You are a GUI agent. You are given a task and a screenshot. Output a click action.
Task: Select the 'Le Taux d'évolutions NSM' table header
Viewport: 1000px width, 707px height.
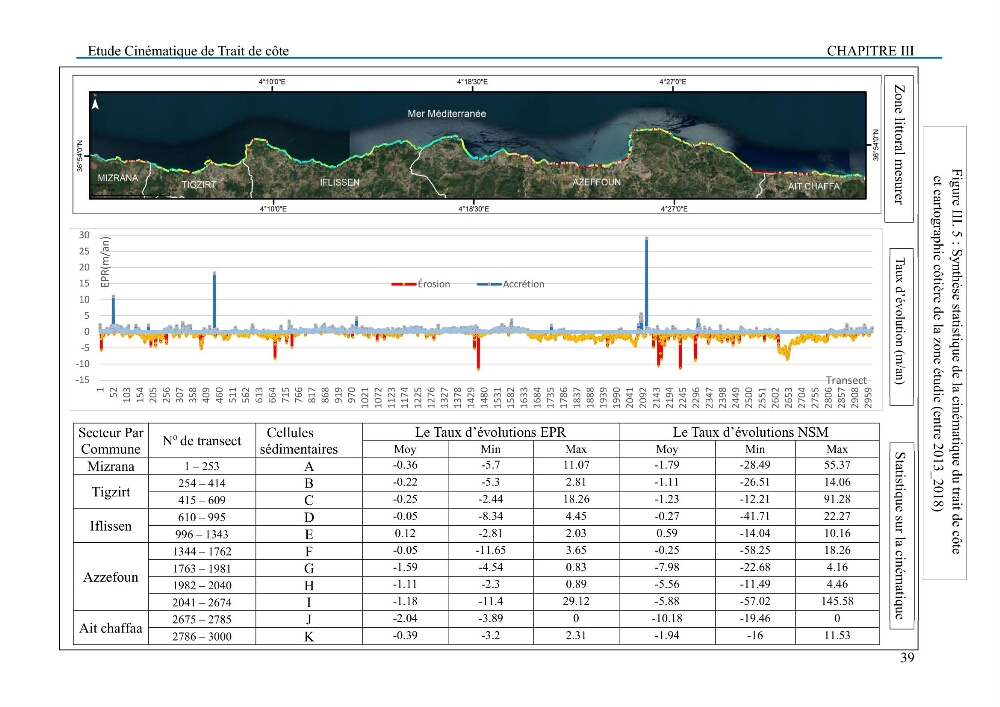tap(750, 432)
